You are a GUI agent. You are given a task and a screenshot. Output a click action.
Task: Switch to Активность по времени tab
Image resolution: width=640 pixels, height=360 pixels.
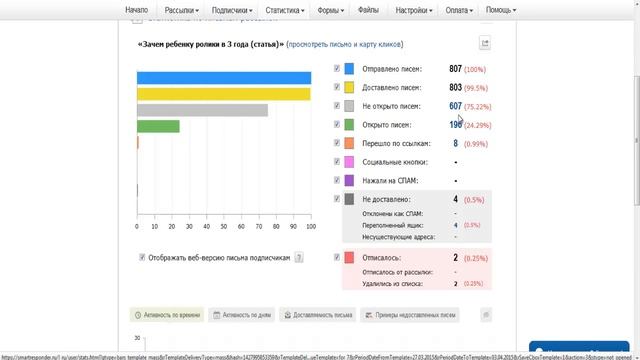(x=167, y=315)
